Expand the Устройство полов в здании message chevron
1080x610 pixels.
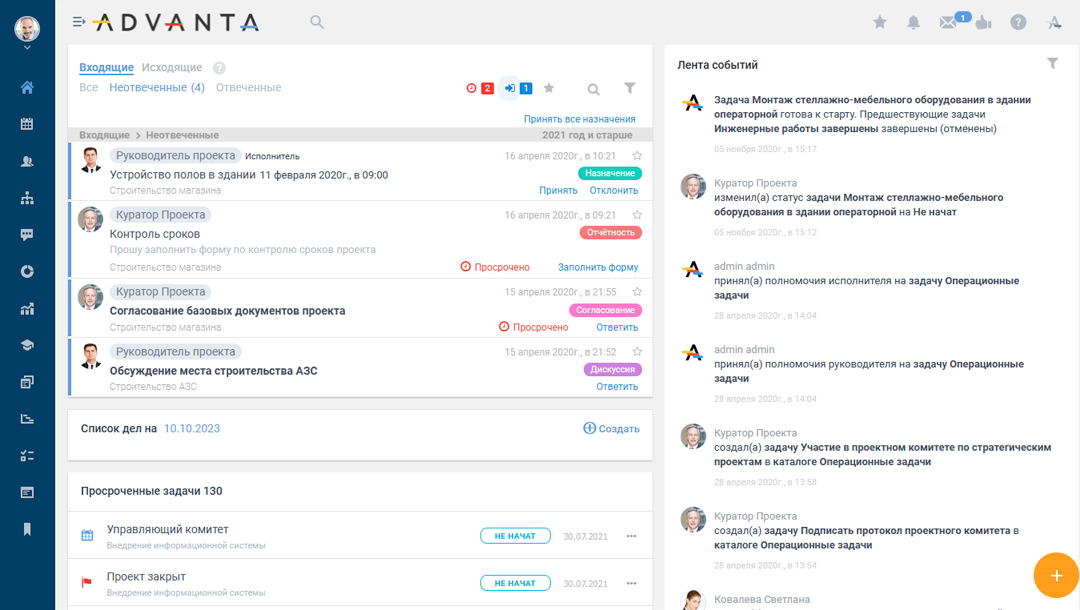[x=637, y=155]
